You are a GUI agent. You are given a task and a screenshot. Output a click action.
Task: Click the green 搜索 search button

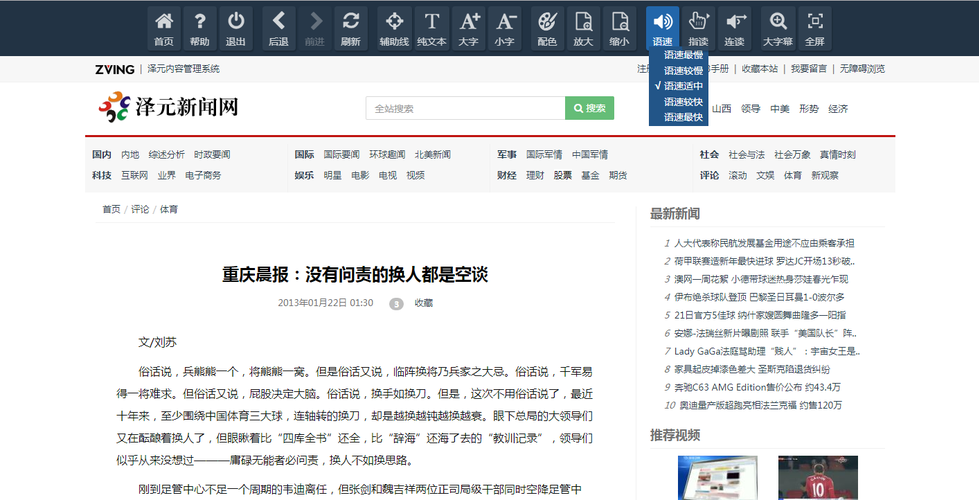coord(589,108)
